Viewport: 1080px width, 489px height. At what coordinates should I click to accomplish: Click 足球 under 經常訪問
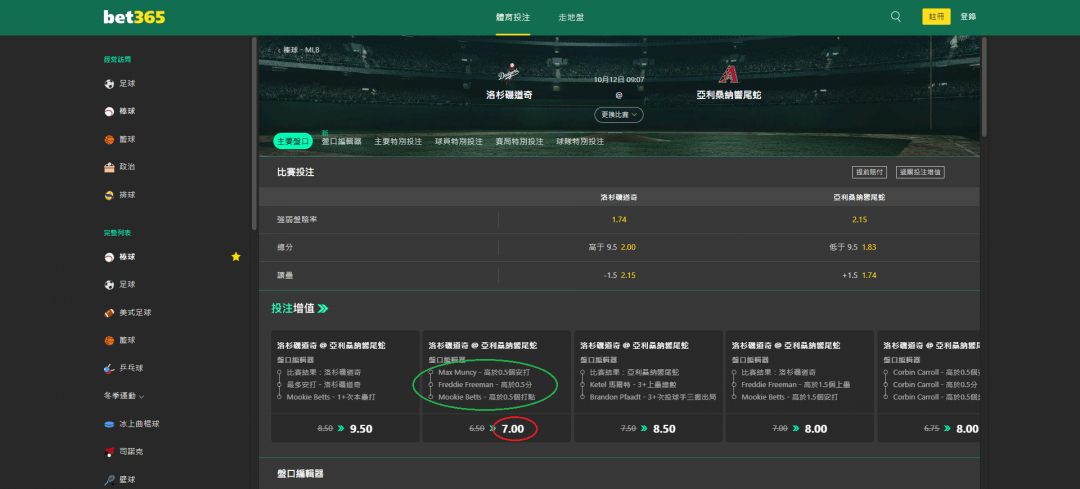click(127, 83)
